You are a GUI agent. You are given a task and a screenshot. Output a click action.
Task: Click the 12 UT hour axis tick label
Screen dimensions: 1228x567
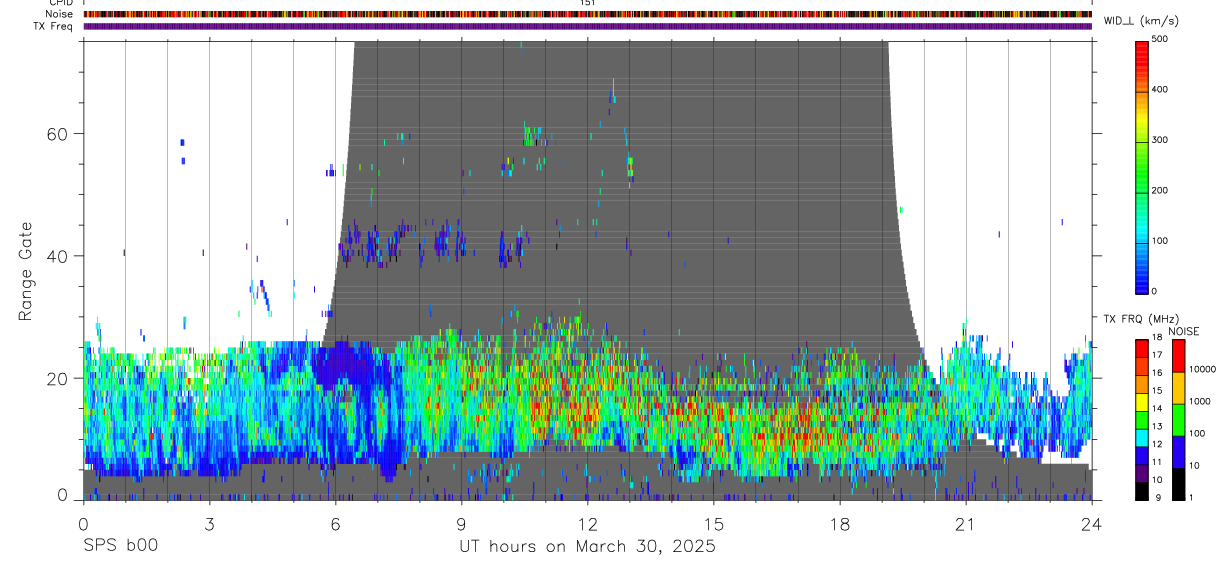(x=587, y=523)
